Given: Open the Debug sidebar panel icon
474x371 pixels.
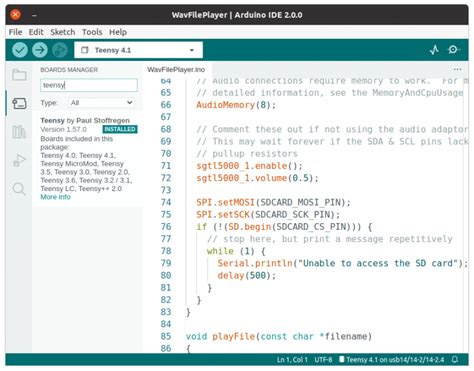Looking at the screenshot, I should (x=19, y=160).
